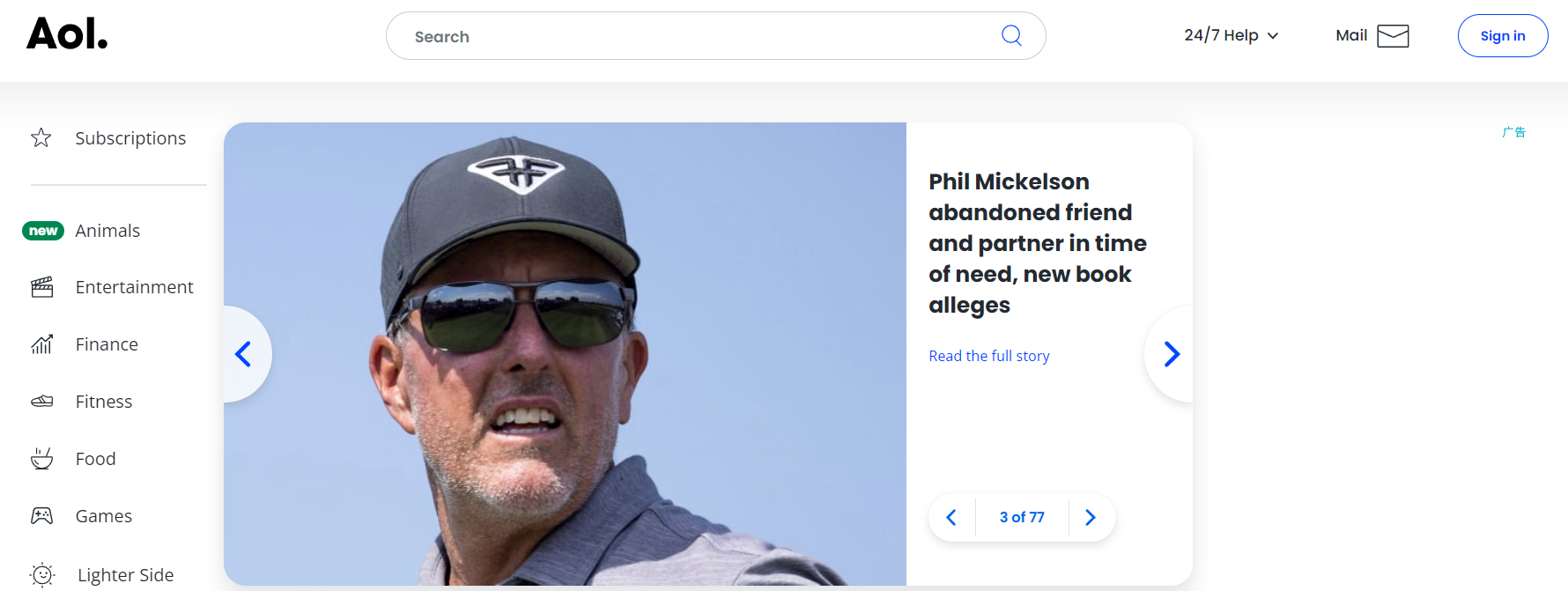
Task: Click the AOL logo
Action: tap(67, 34)
